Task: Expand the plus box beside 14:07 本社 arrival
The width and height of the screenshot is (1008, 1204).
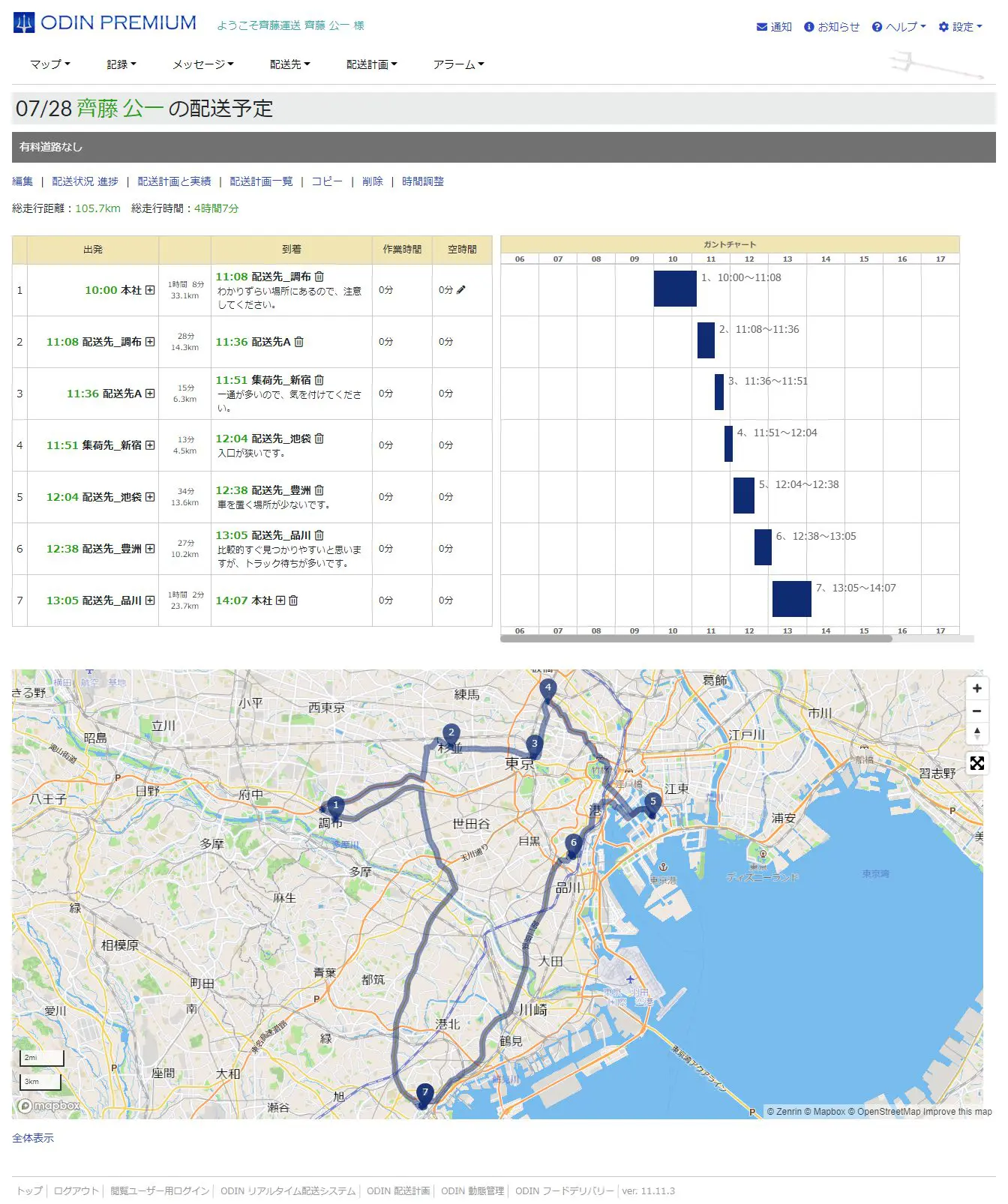Action: pyautogui.click(x=280, y=601)
